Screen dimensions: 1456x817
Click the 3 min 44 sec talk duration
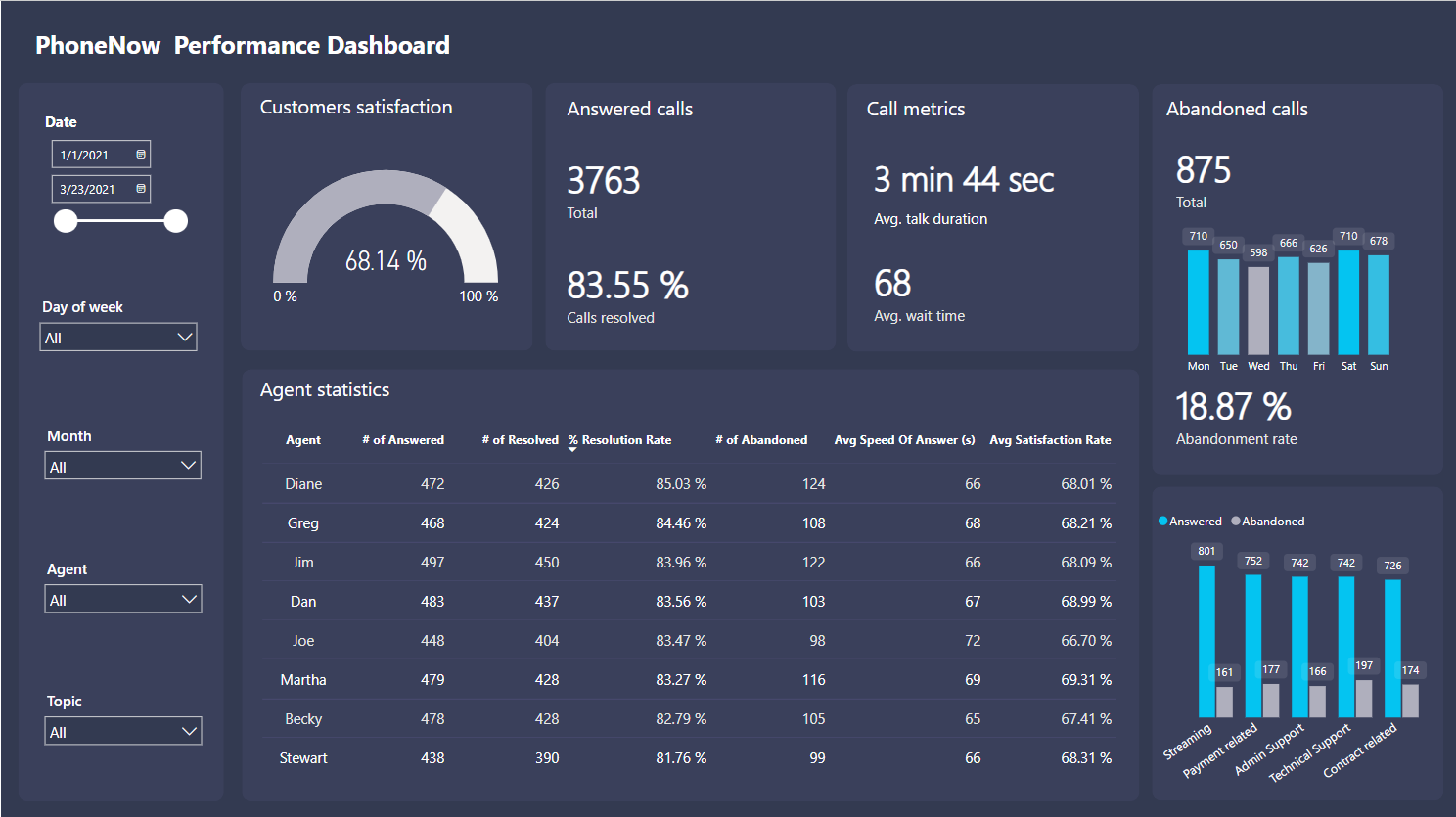[964, 180]
